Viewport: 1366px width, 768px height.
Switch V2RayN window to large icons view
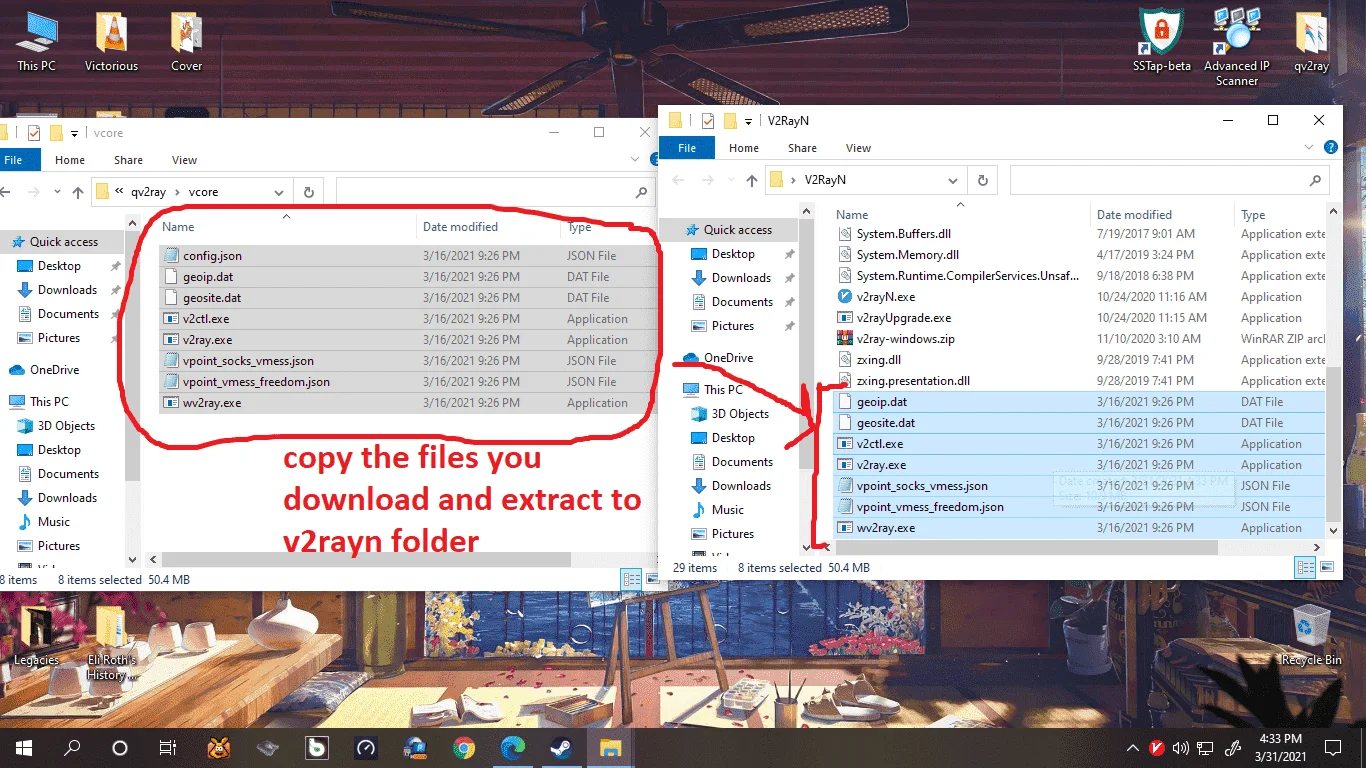pyautogui.click(x=1329, y=567)
